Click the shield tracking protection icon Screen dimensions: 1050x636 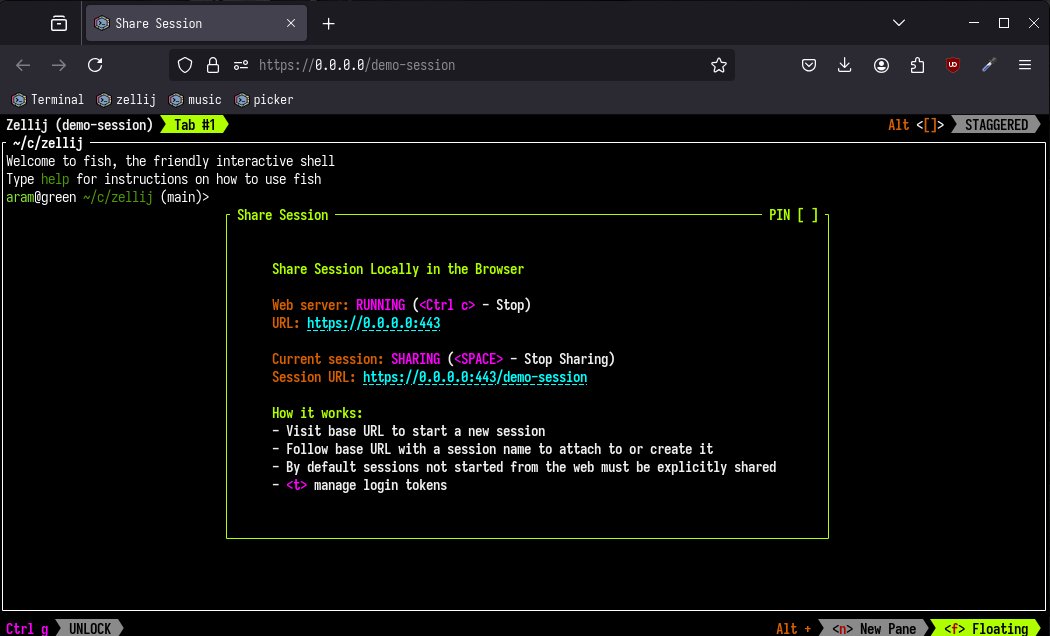pos(185,65)
